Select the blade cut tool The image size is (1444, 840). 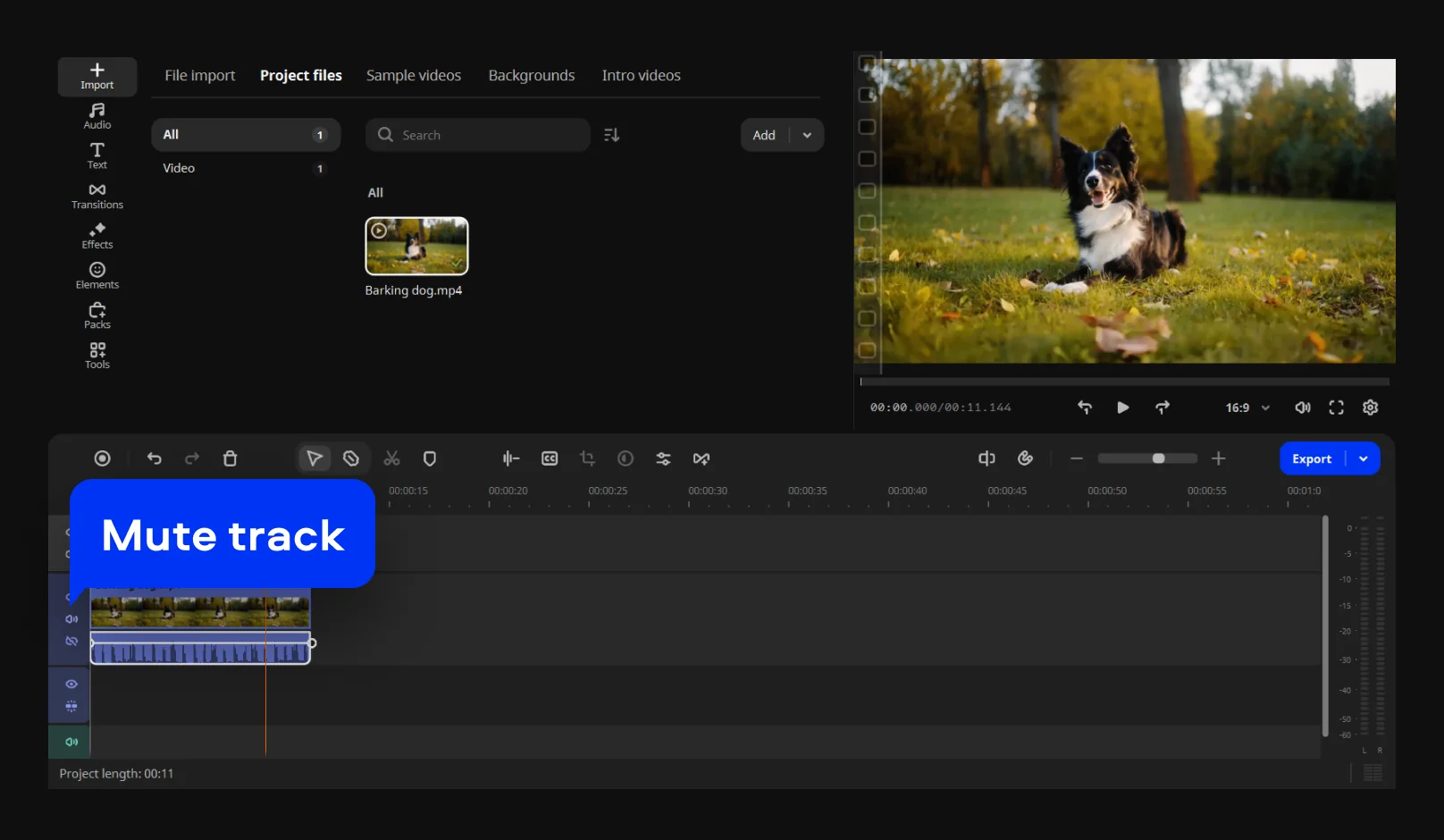click(x=351, y=458)
